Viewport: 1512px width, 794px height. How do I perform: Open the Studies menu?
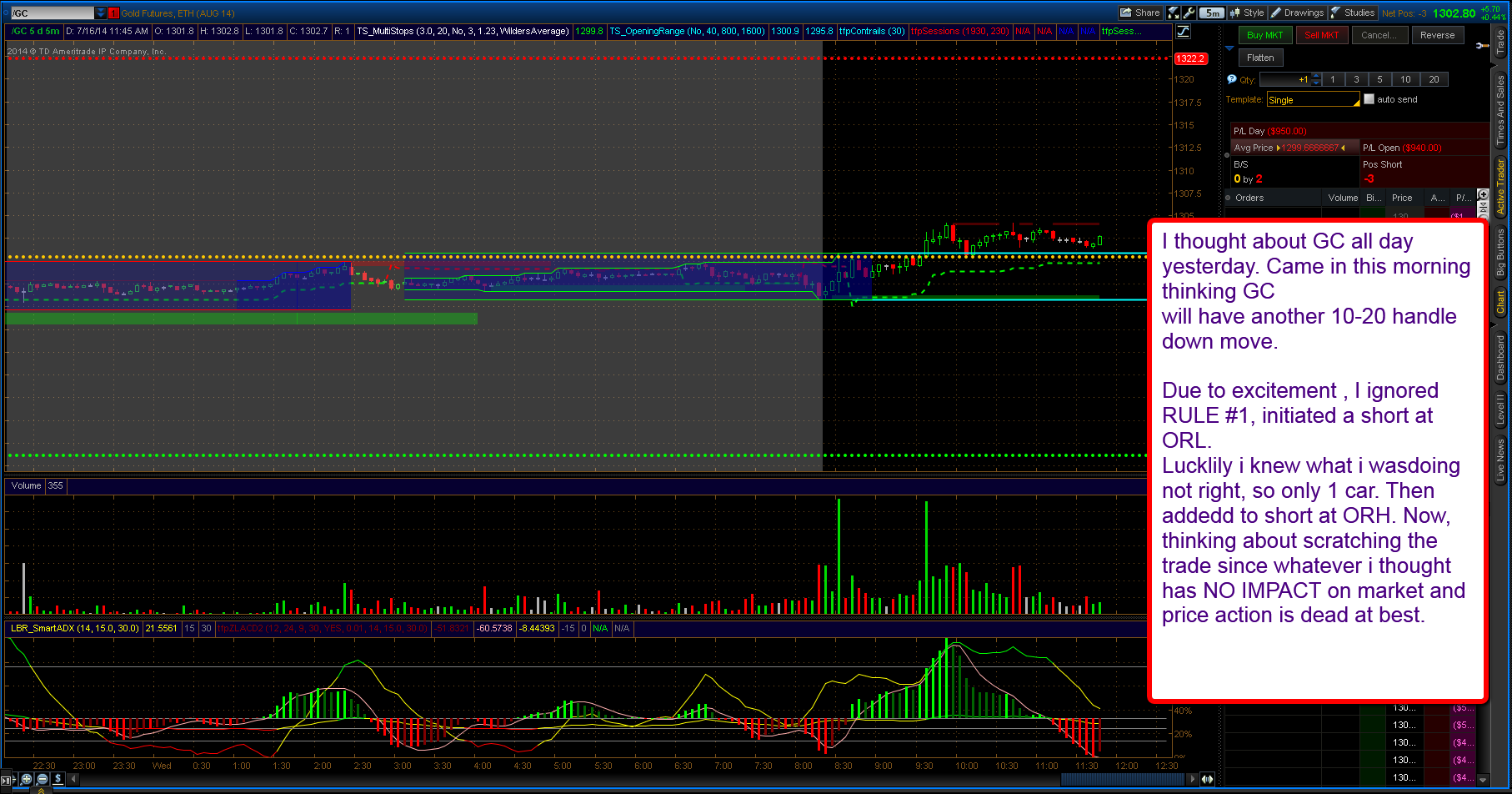click(x=1353, y=13)
